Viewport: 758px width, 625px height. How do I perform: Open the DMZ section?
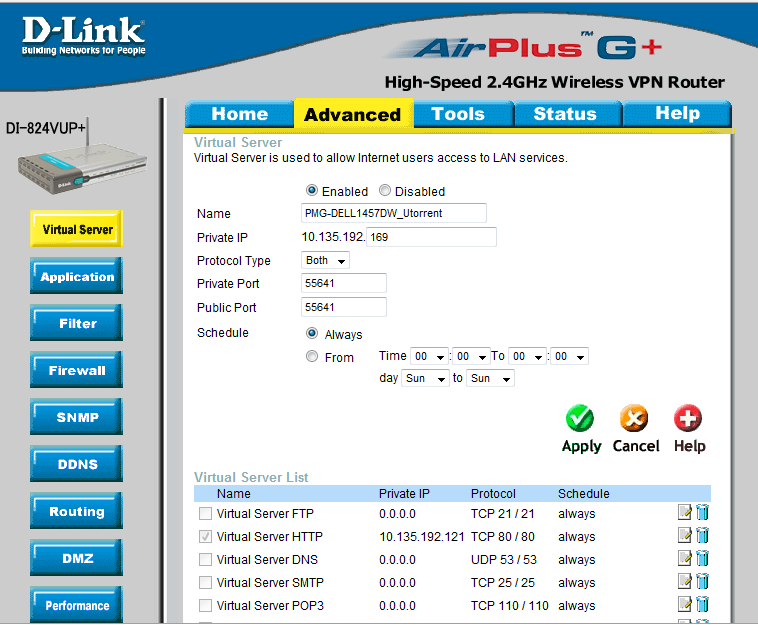pyautogui.click(x=76, y=558)
